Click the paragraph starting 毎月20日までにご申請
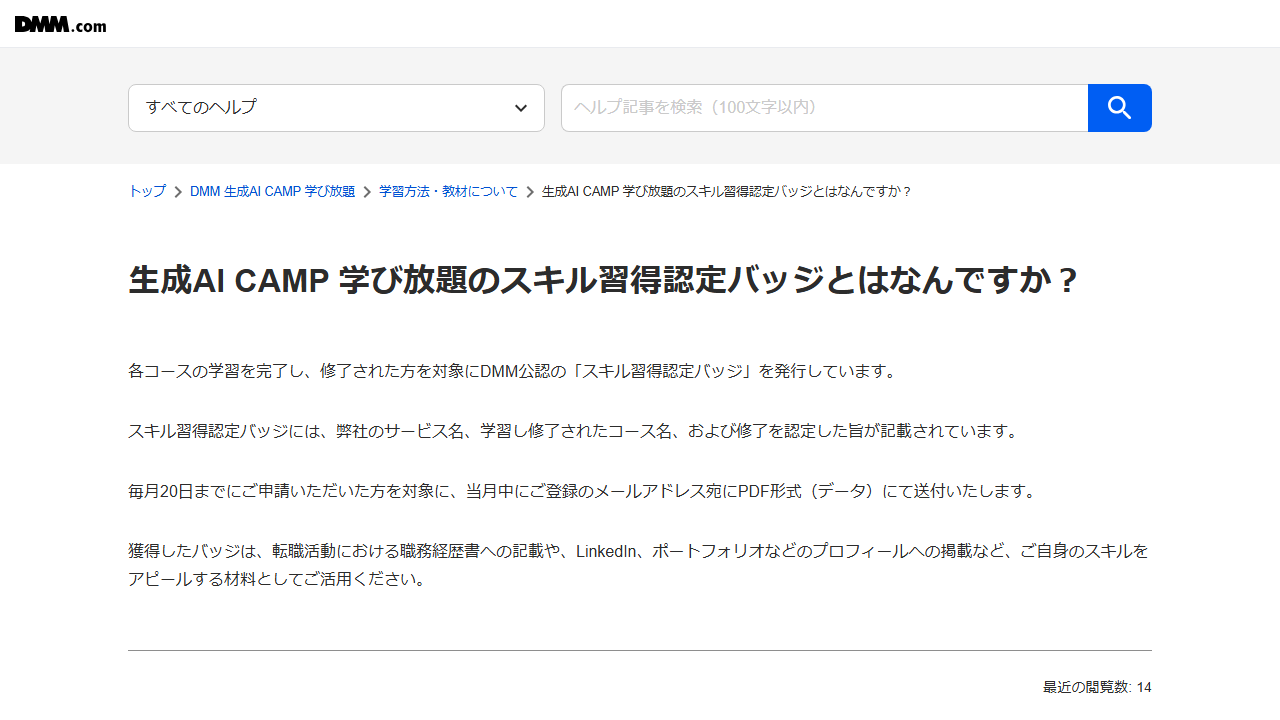The width and height of the screenshot is (1280, 720). click(582, 491)
